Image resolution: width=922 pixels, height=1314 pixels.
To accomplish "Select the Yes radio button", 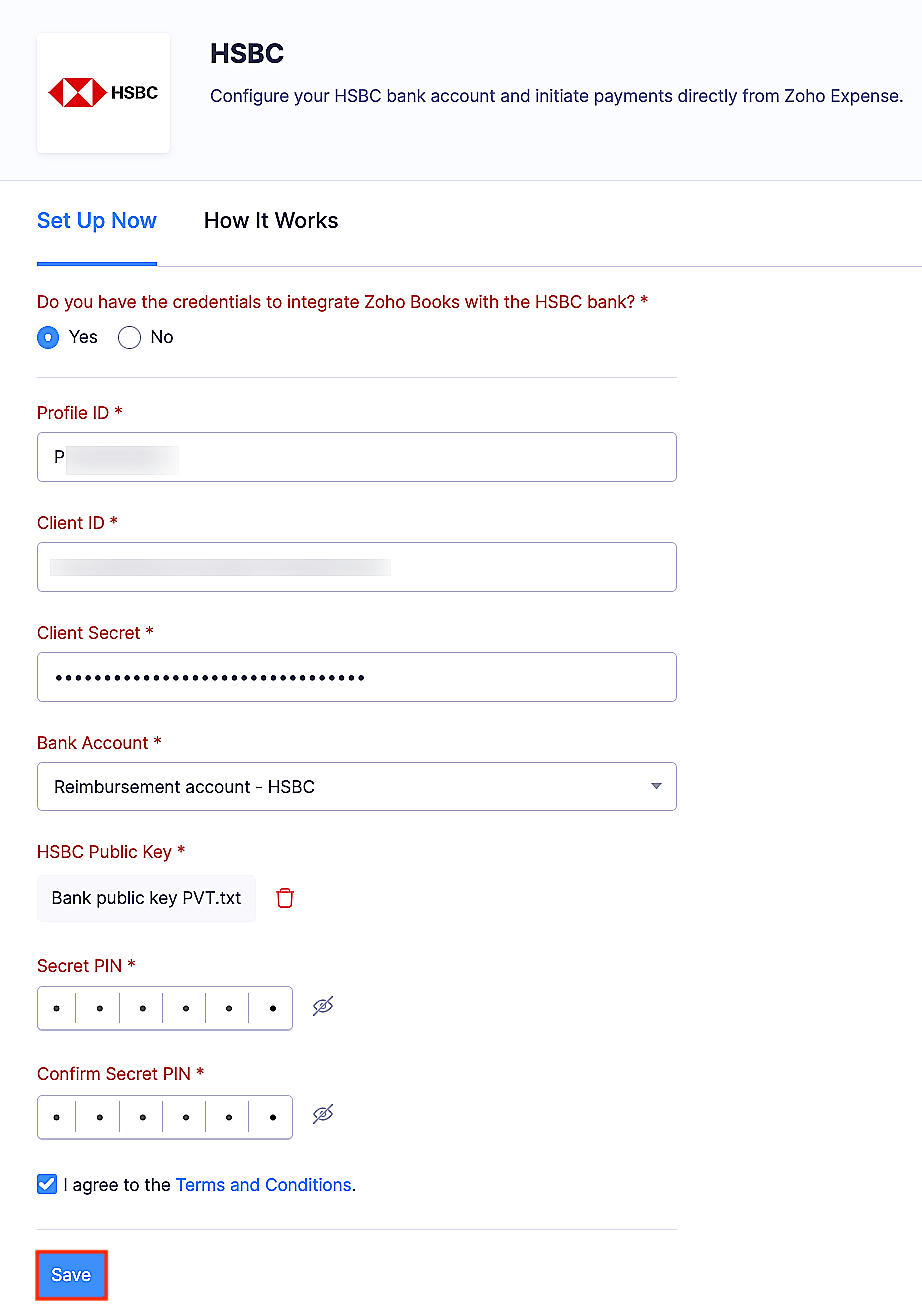I will point(47,337).
